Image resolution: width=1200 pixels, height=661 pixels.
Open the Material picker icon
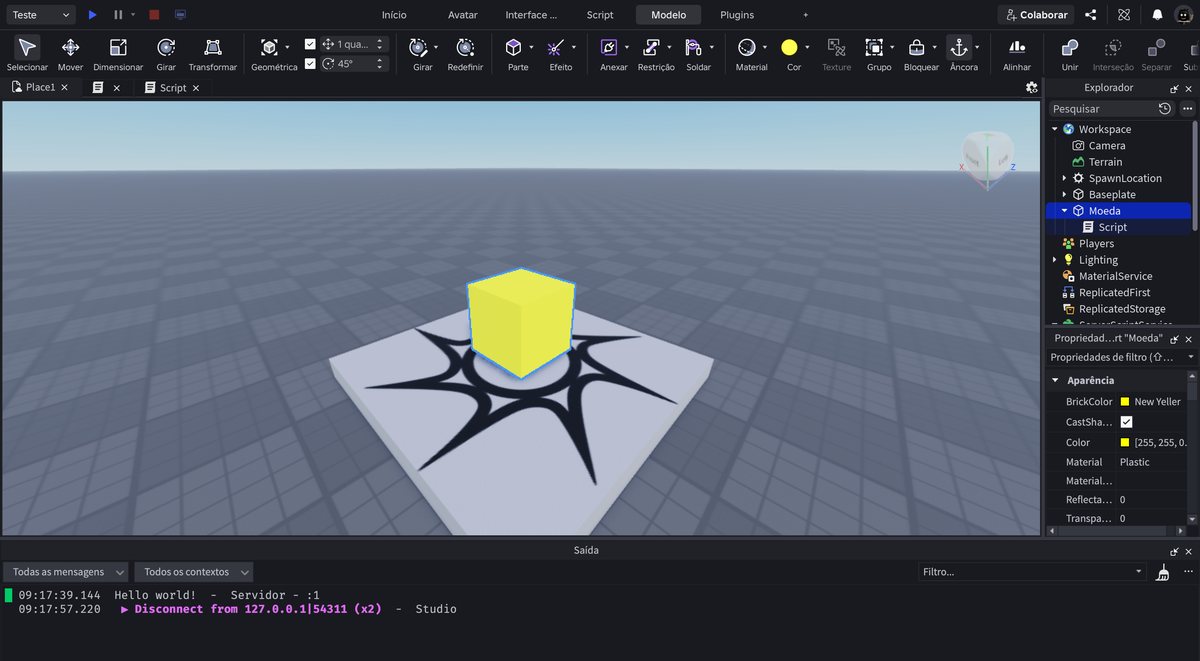(746, 47)
